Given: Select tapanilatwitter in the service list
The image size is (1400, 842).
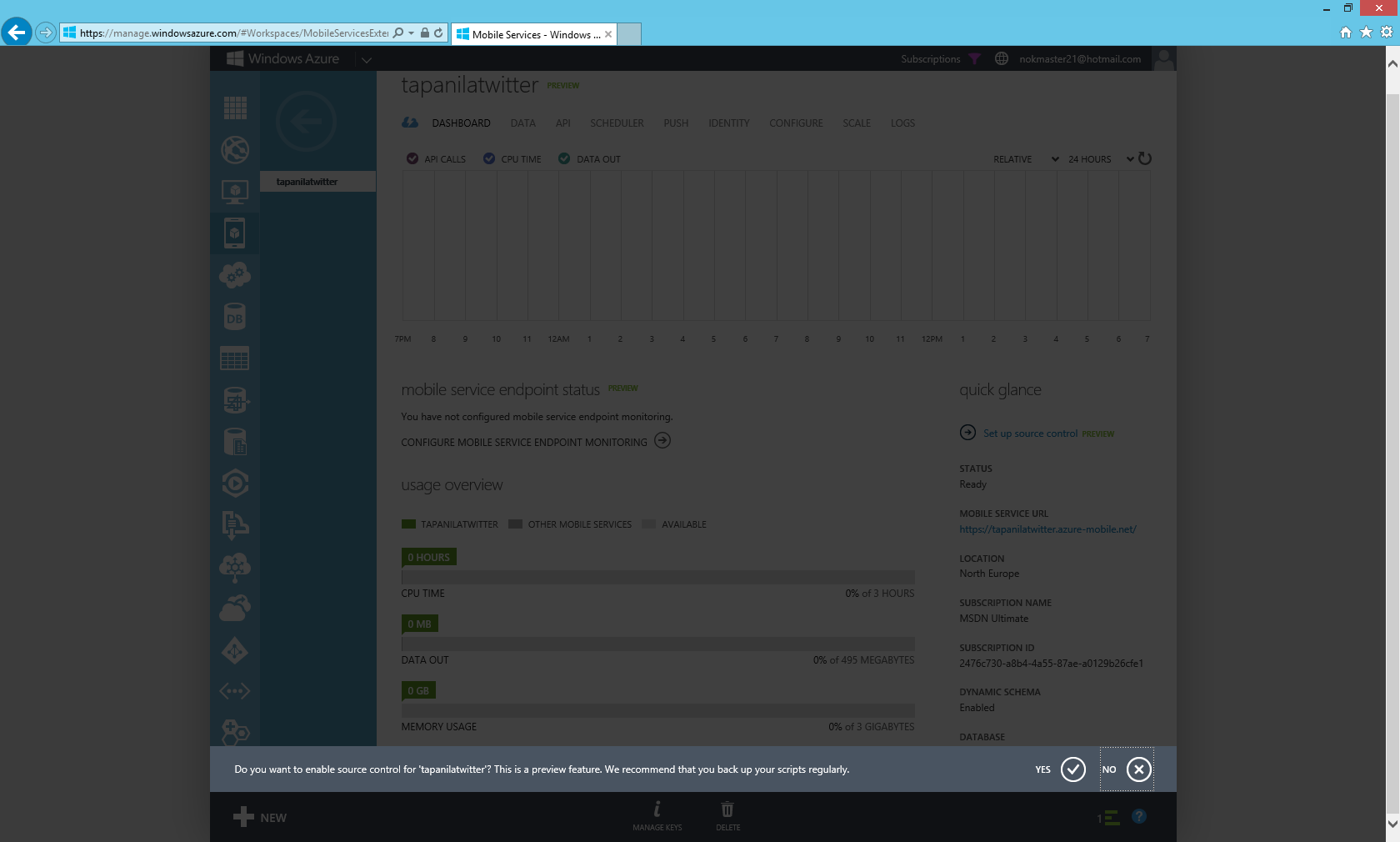Looking at the screenshot, I should 317,182.
